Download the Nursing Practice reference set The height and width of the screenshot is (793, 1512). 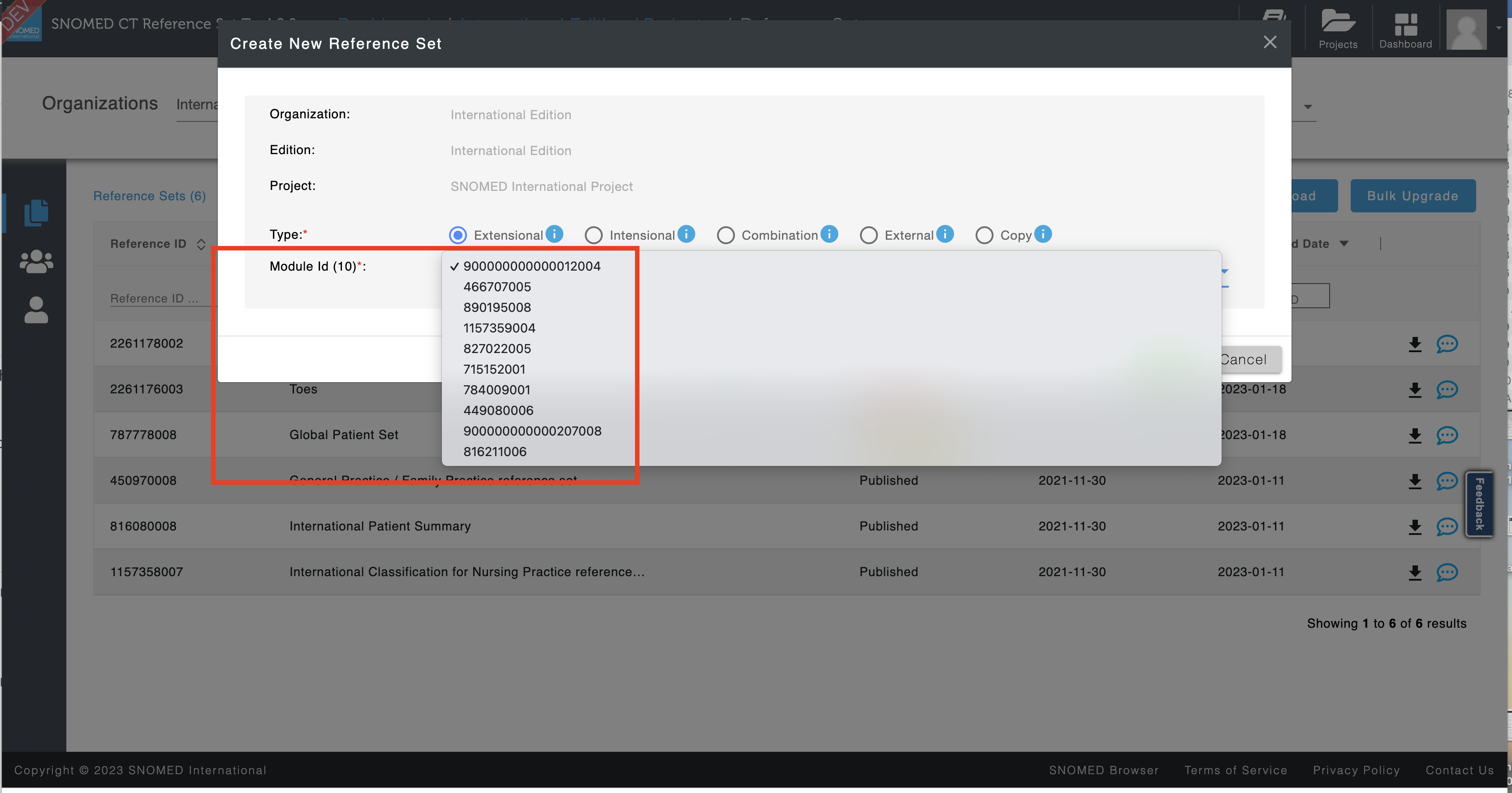[x=1415, y=573]
